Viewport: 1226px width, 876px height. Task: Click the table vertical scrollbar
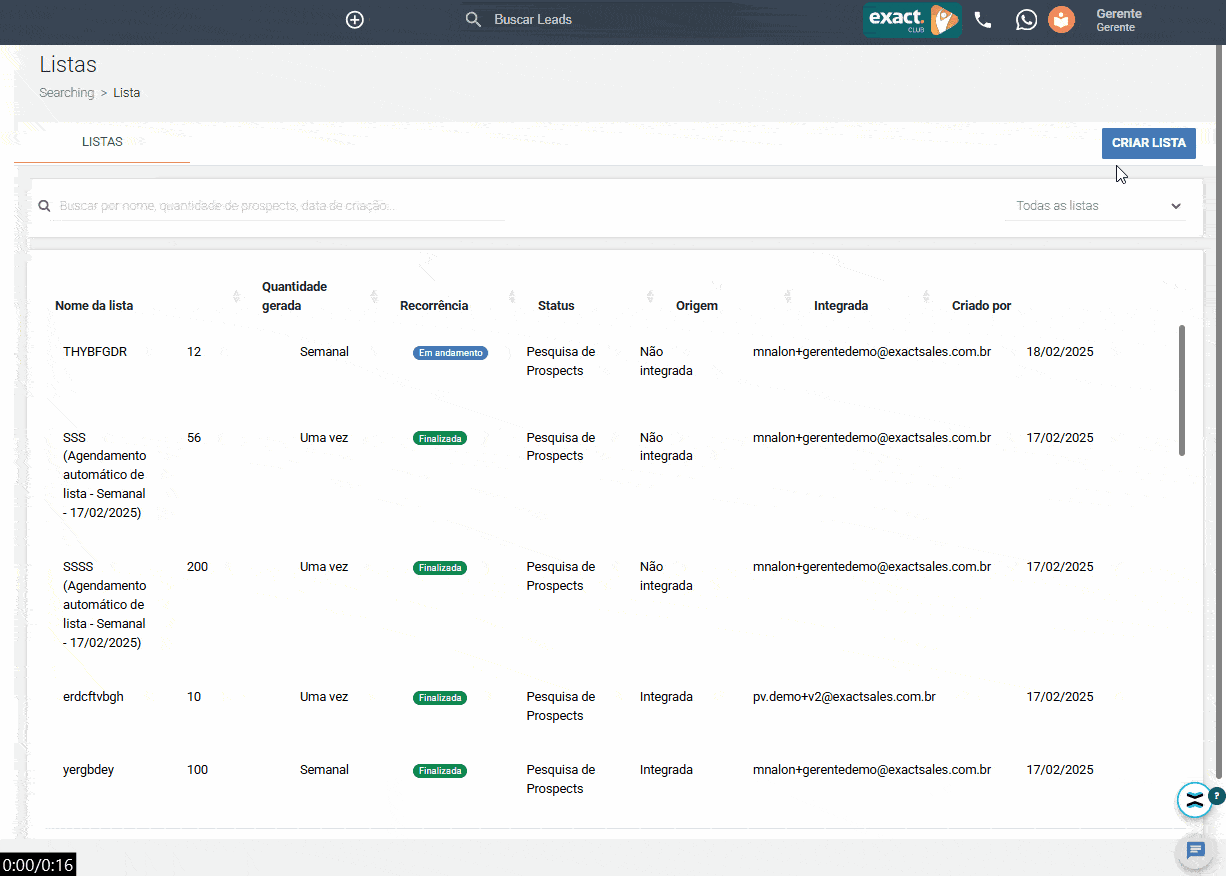[x=1182, y=390]
